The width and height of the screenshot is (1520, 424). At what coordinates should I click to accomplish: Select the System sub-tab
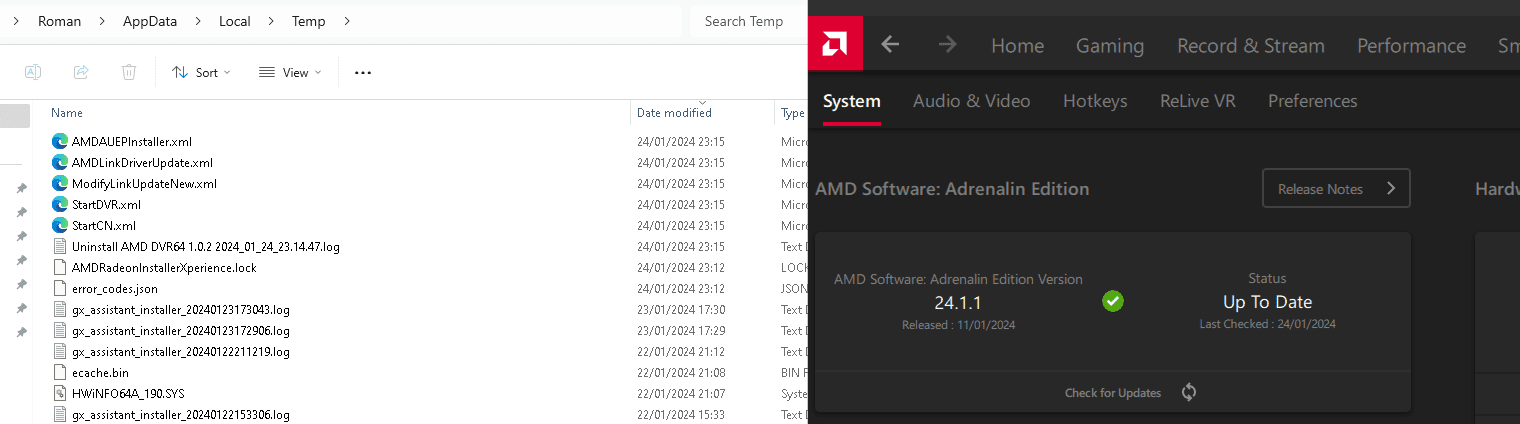(x=852, y=101)
